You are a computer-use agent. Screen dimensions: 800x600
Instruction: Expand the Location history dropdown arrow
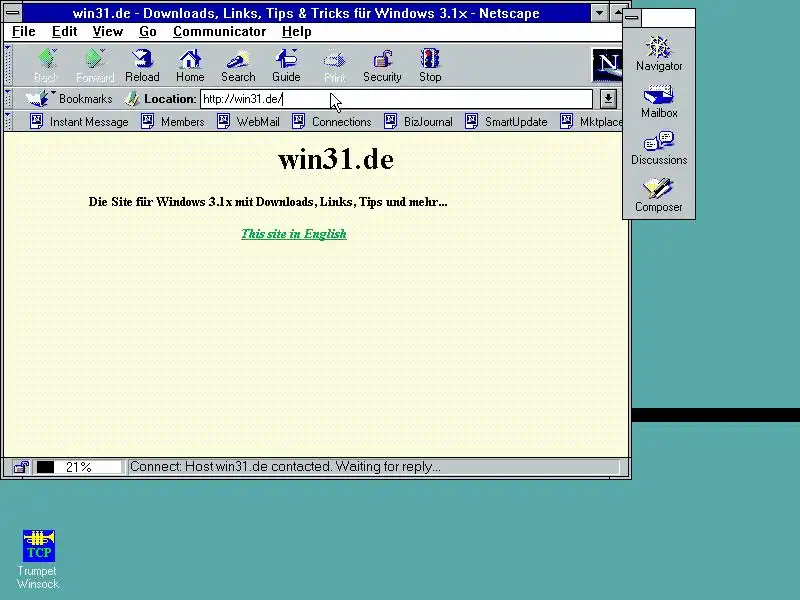click(x=608, y=99)
